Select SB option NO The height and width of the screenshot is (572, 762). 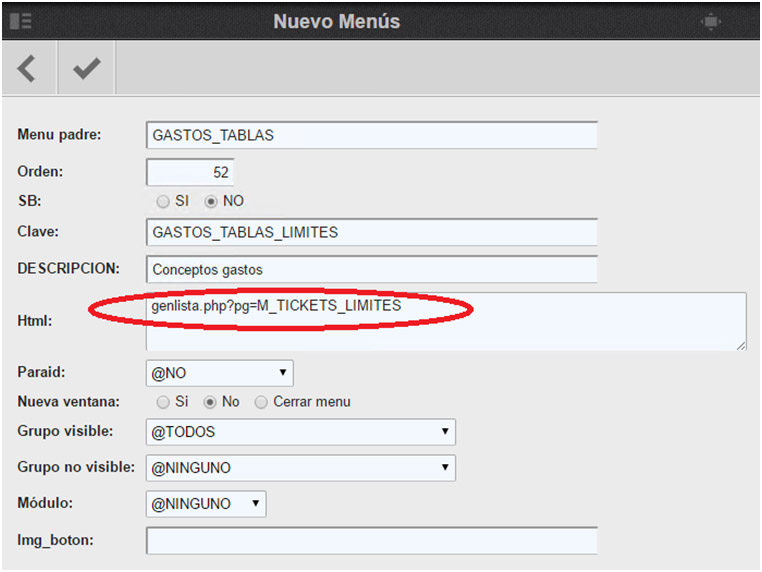point(210,201)
